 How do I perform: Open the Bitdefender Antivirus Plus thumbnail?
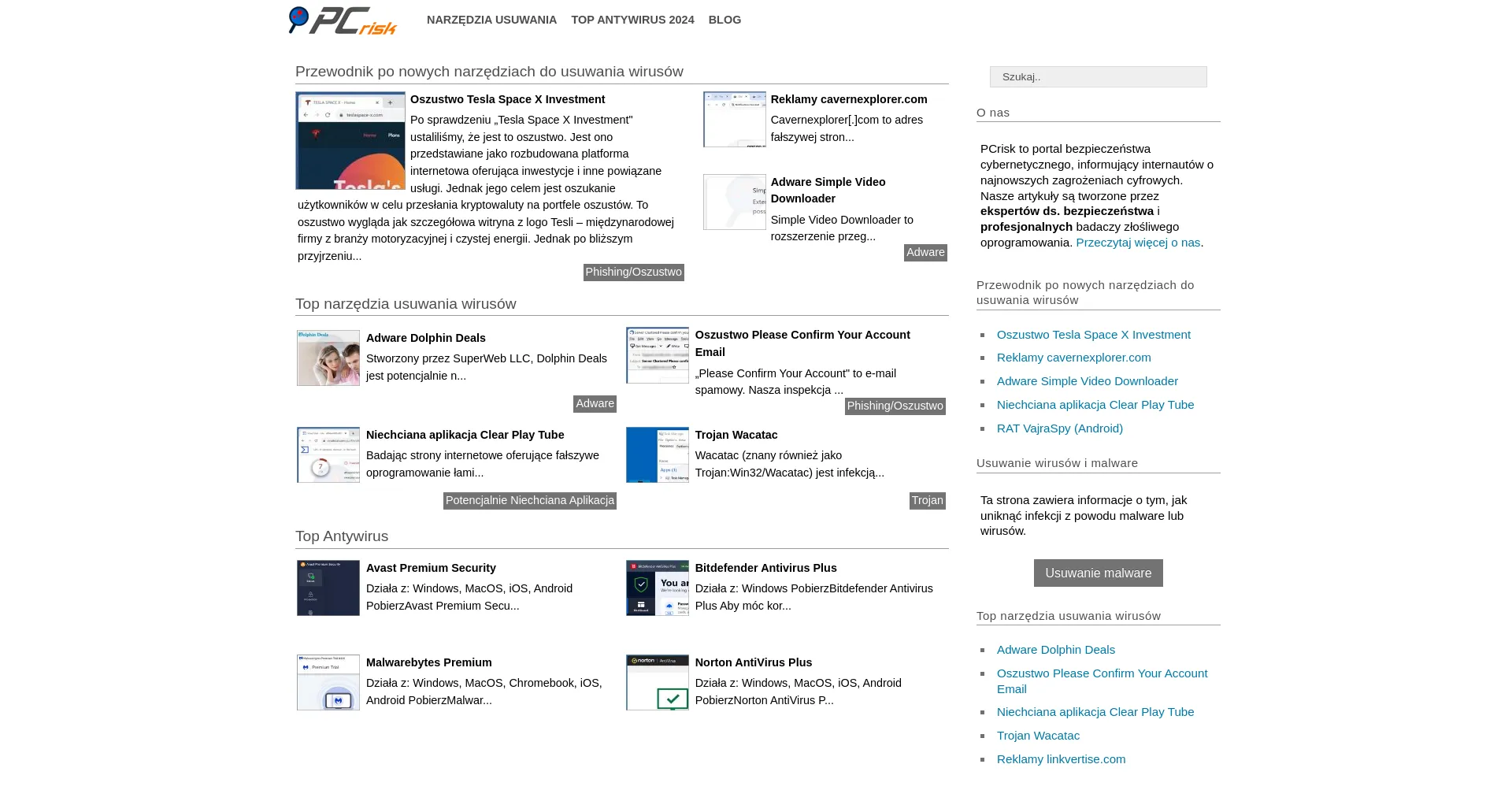[658, 588]
